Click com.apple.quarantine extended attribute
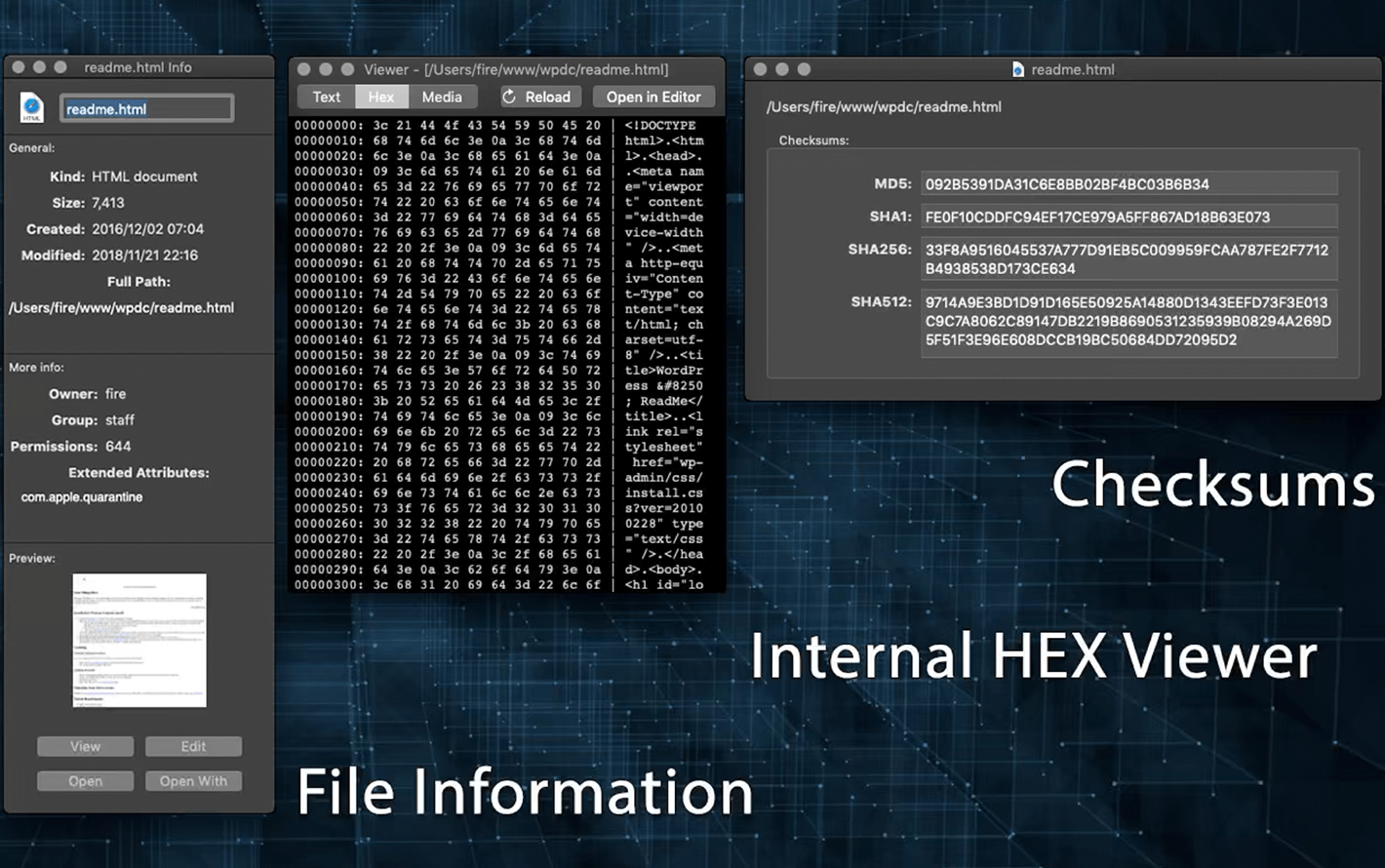 pyautogui.click(x=82, y=497)
